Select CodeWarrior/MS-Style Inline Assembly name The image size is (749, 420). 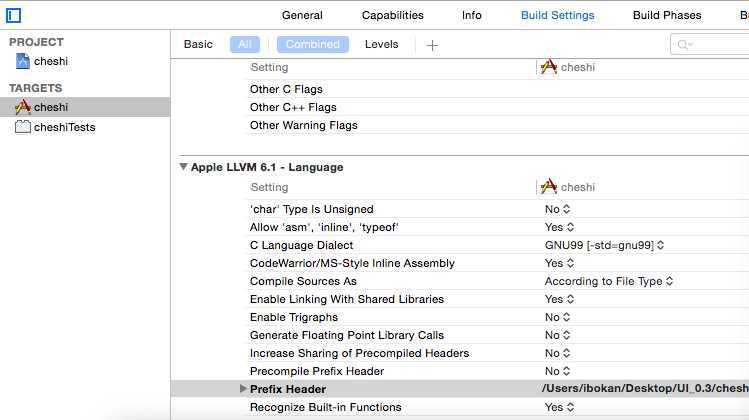(x=353, y=263)
